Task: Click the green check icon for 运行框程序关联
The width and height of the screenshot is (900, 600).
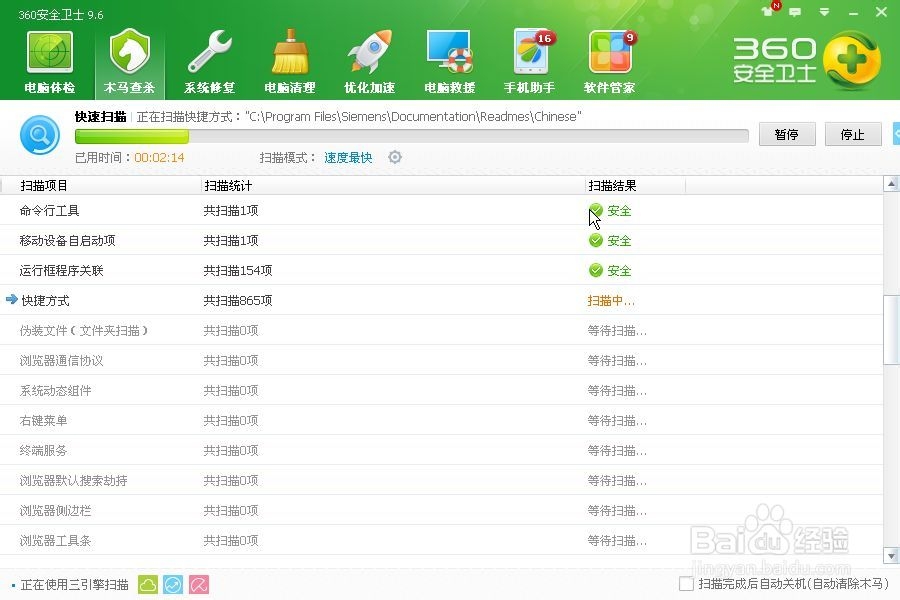Action: coord(596,270)
